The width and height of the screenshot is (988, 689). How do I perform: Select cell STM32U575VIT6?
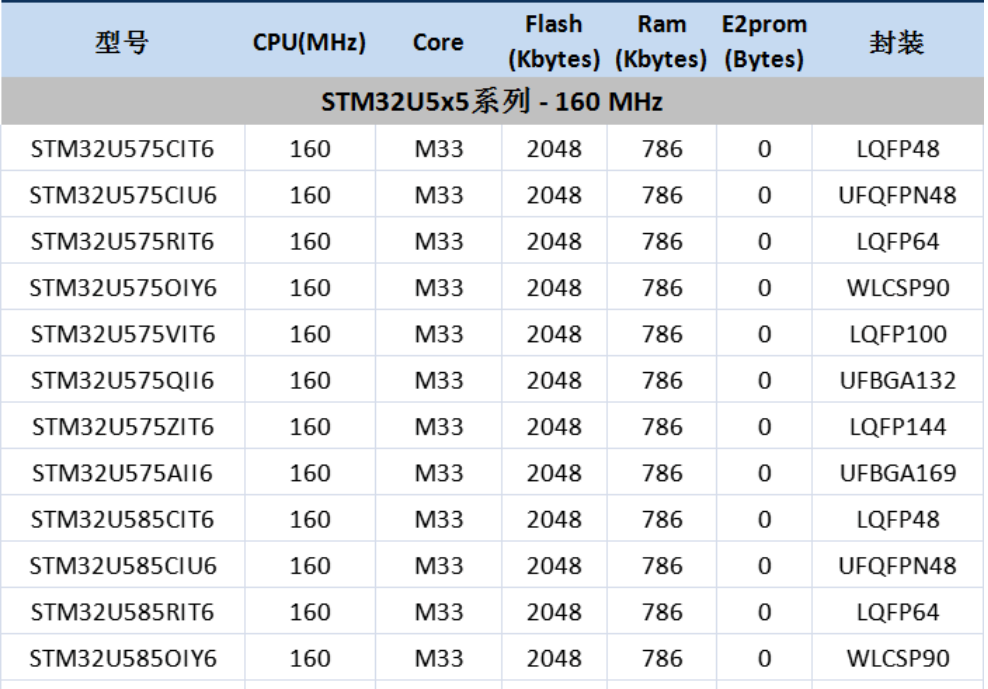[x=122, y=334]
